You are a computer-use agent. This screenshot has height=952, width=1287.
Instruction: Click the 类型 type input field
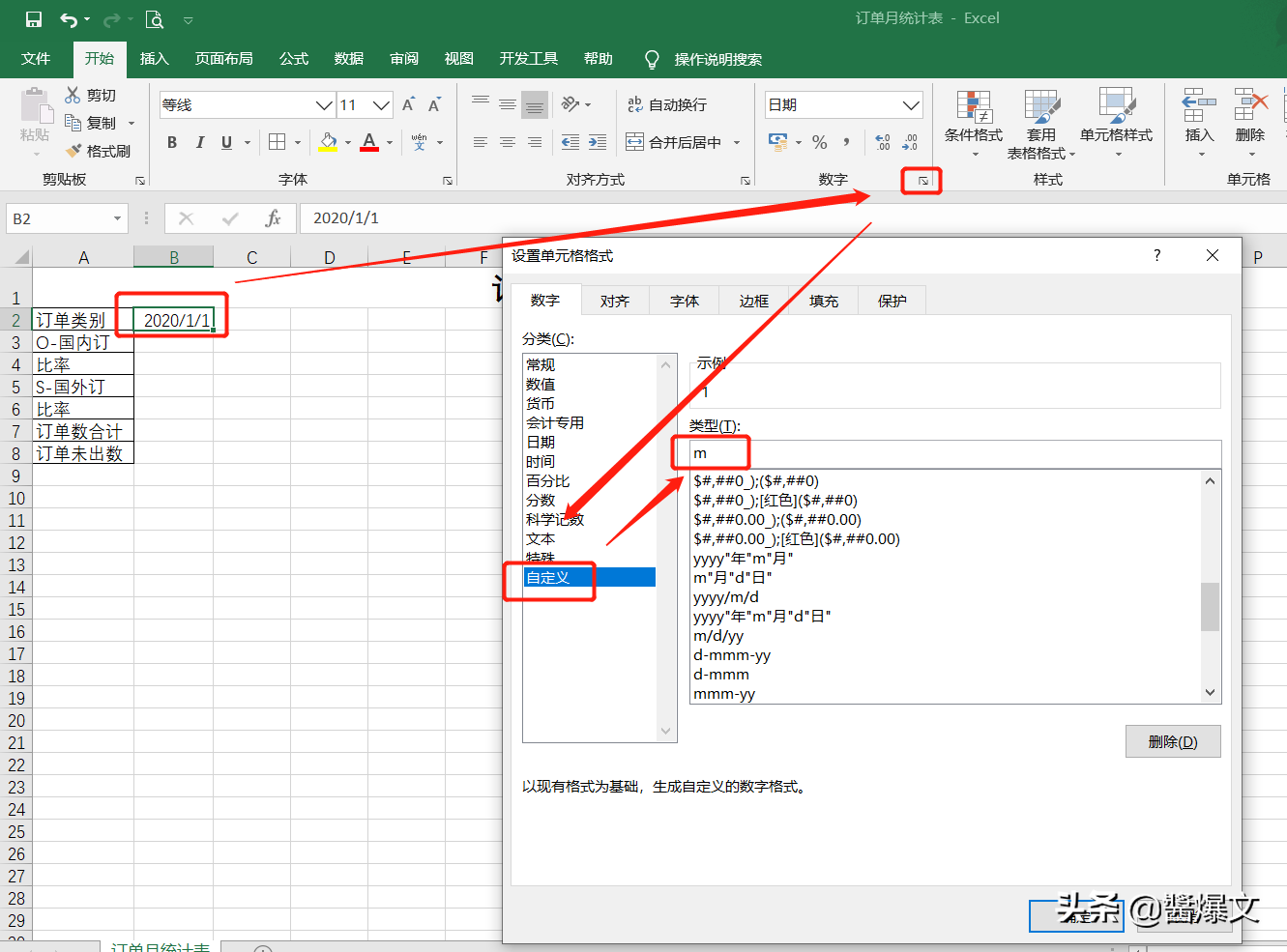click(955, 453)
